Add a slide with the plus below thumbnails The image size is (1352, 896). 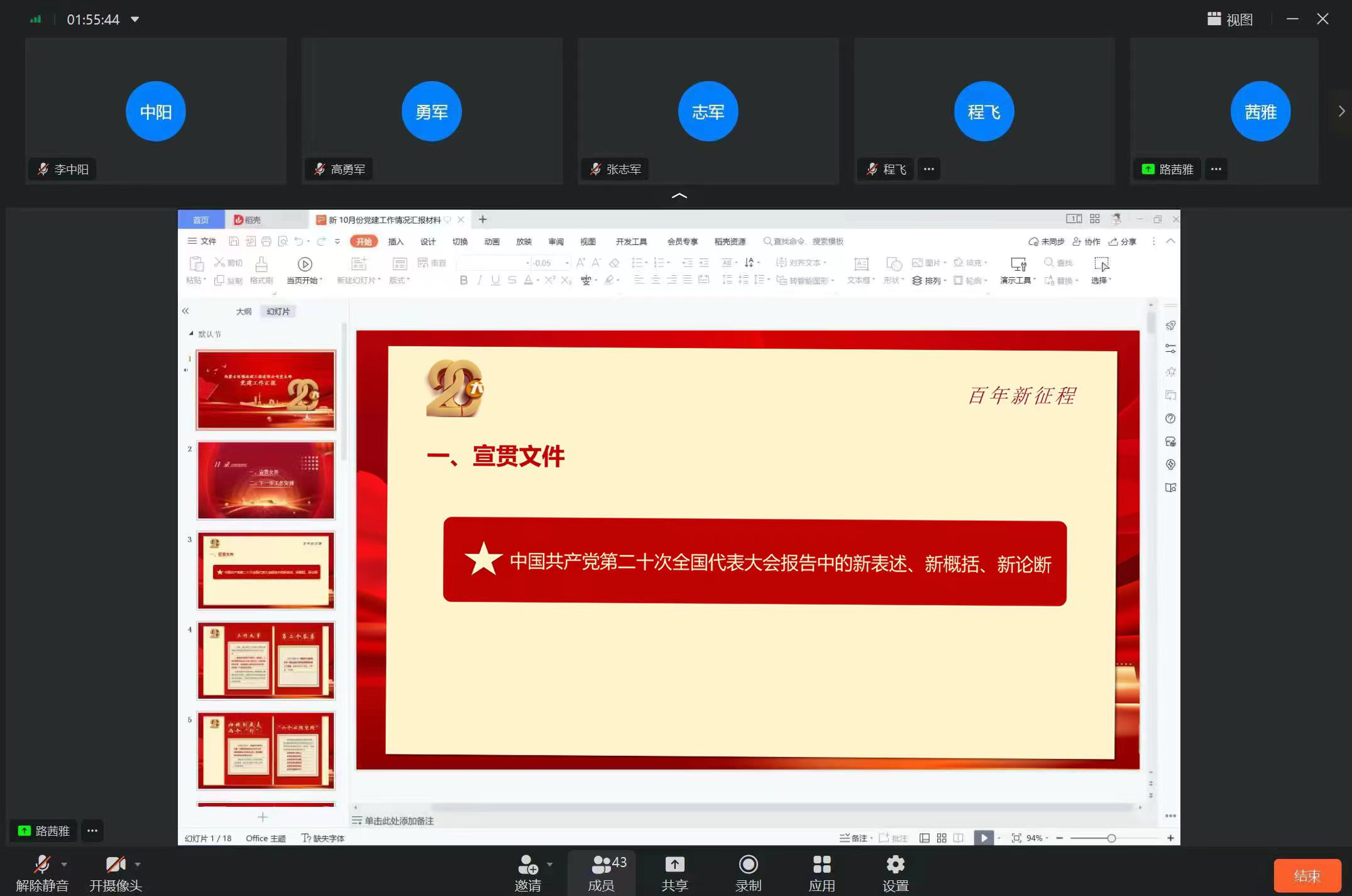pos(263,817)
